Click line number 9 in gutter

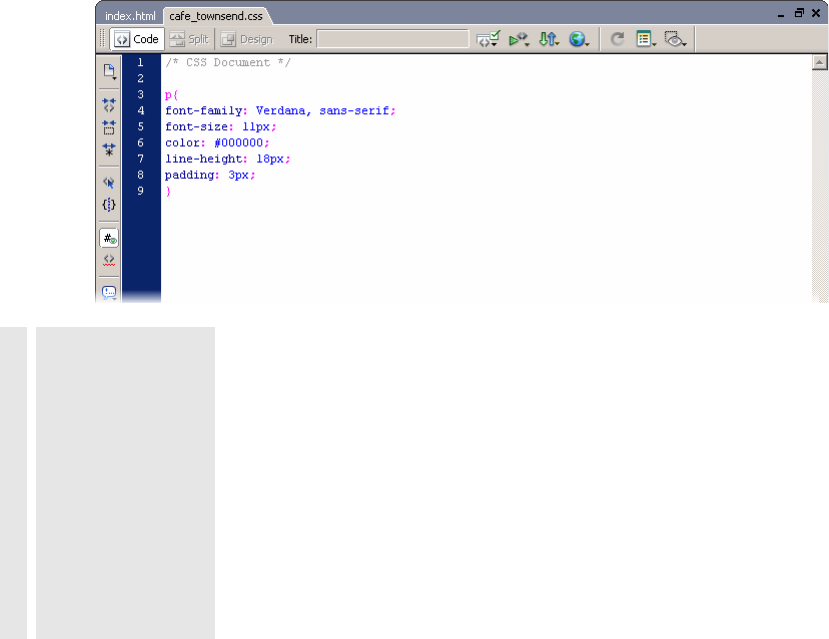141,191
